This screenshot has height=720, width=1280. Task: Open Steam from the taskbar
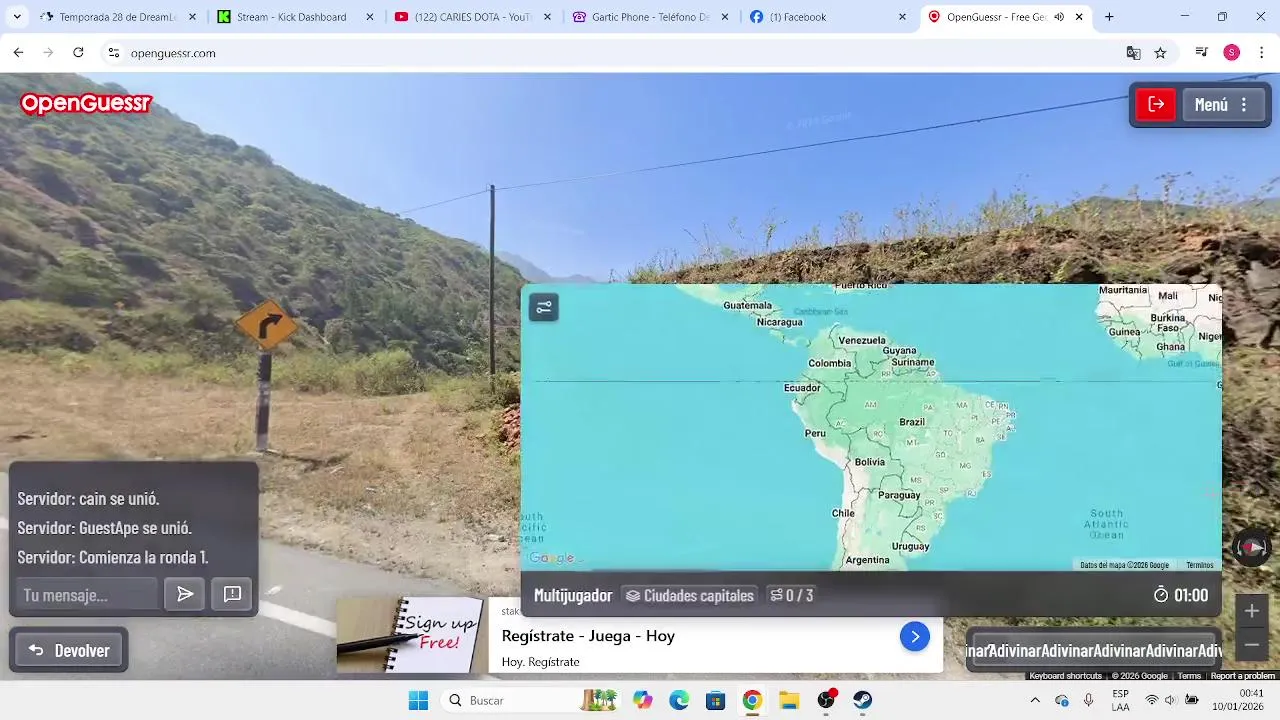(863, 700)
